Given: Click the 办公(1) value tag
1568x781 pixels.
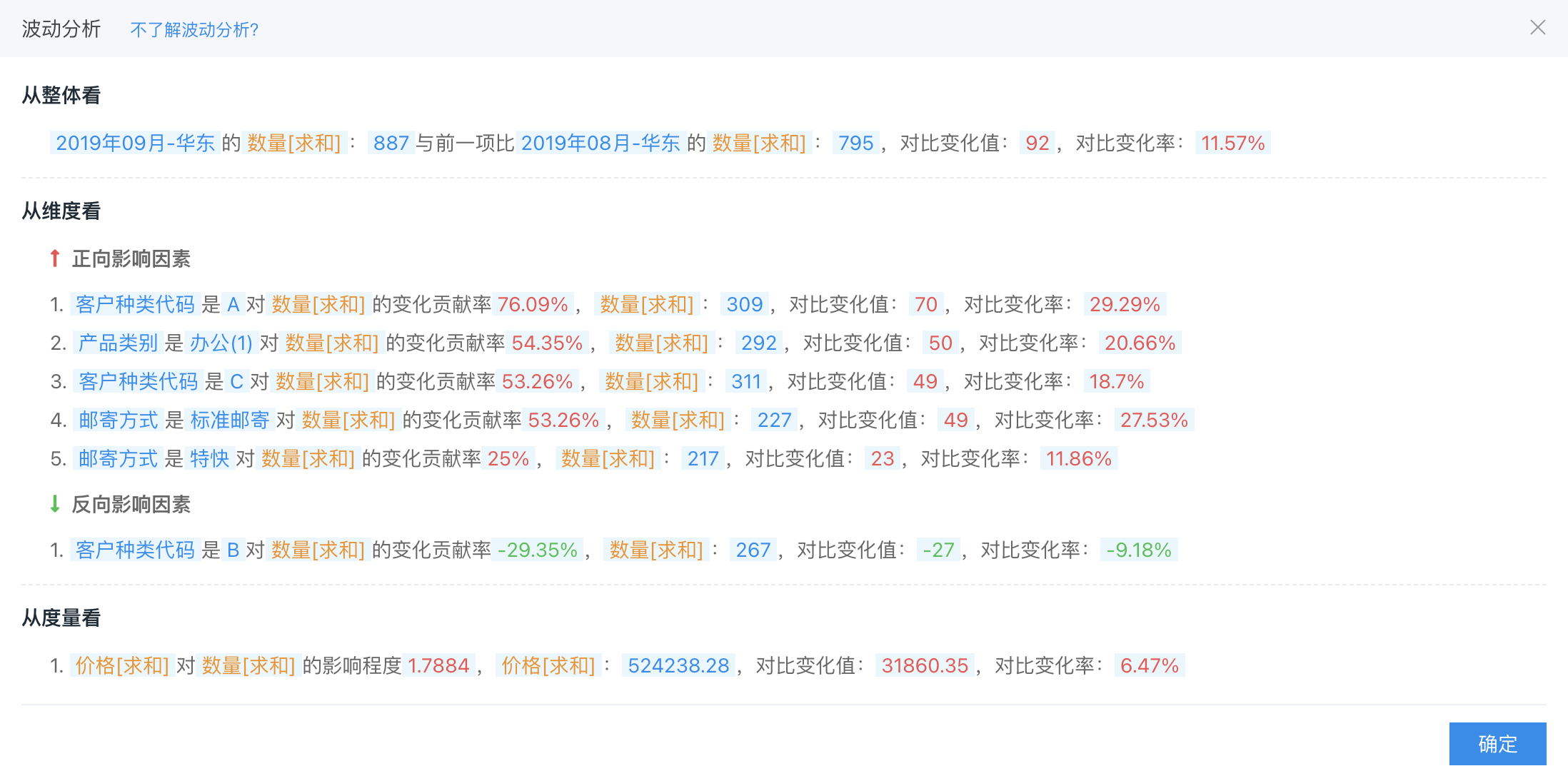Looking at the screenshot, I should click(x=221, y=343).
